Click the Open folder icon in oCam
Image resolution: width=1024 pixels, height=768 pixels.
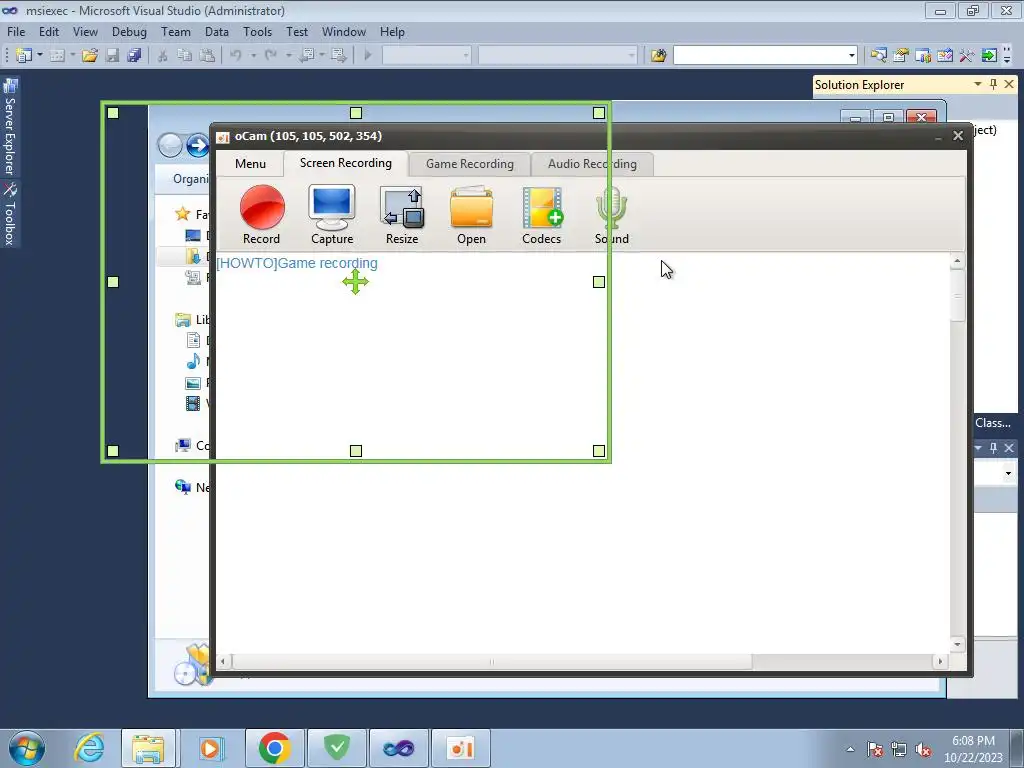471,214
